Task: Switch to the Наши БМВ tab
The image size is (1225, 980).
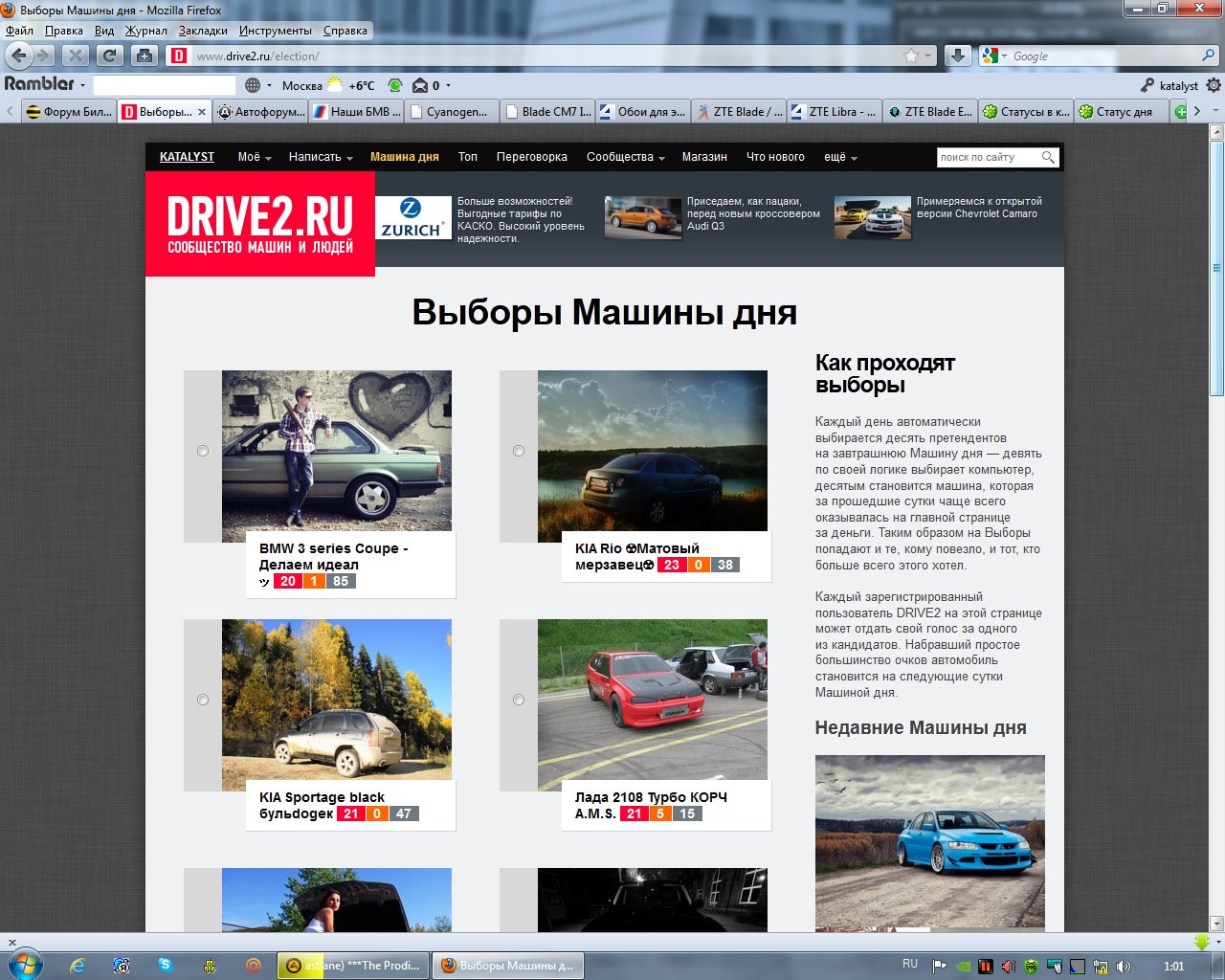Action: tap(356, 111)
